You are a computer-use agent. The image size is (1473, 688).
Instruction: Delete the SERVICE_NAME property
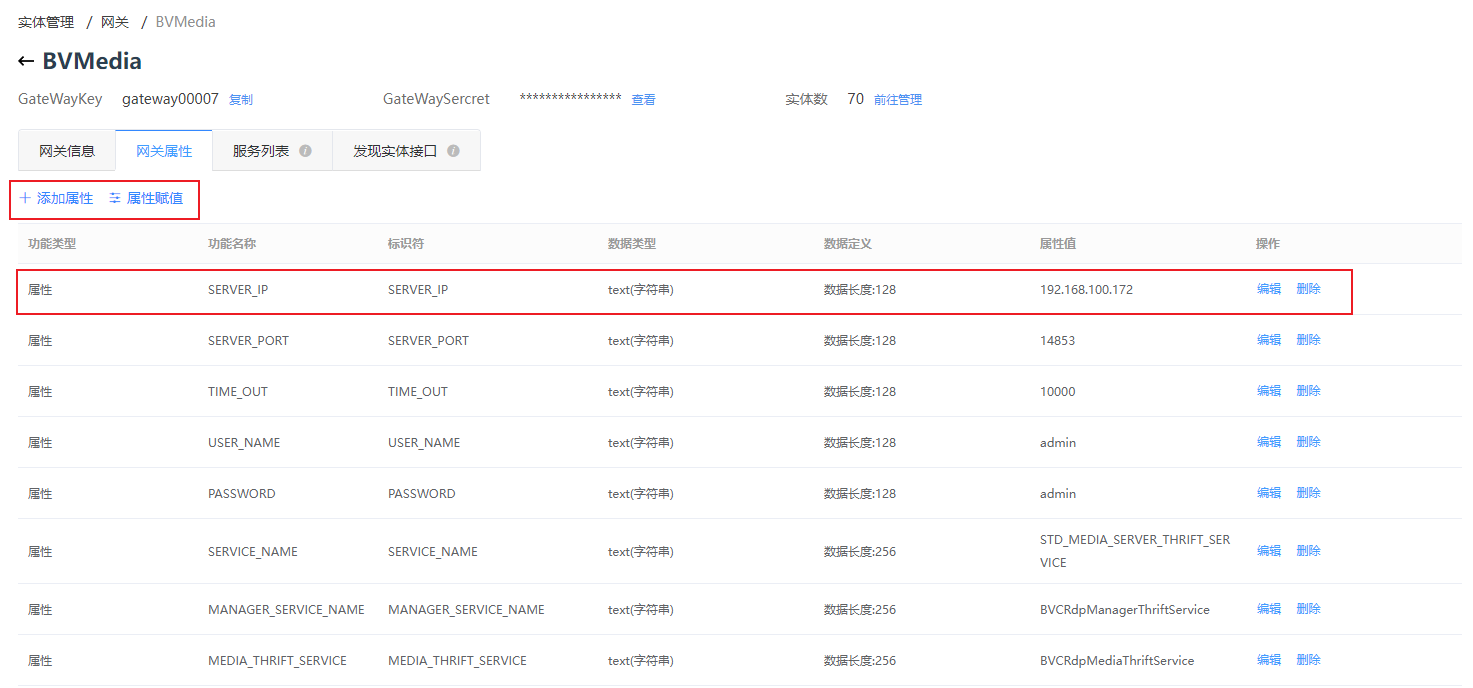click(x=1309, y=551)
